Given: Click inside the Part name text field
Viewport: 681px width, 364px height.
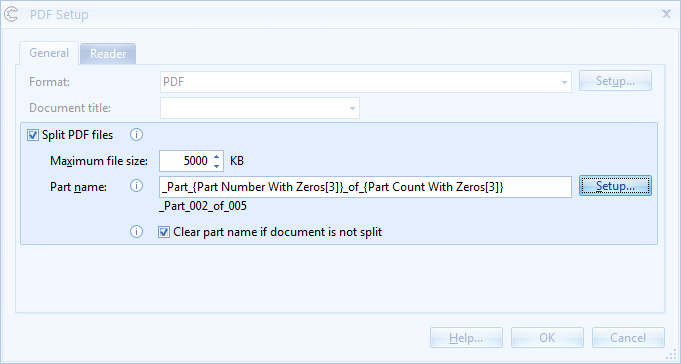Looking at the screenshot, I should (x=365, y=187).
